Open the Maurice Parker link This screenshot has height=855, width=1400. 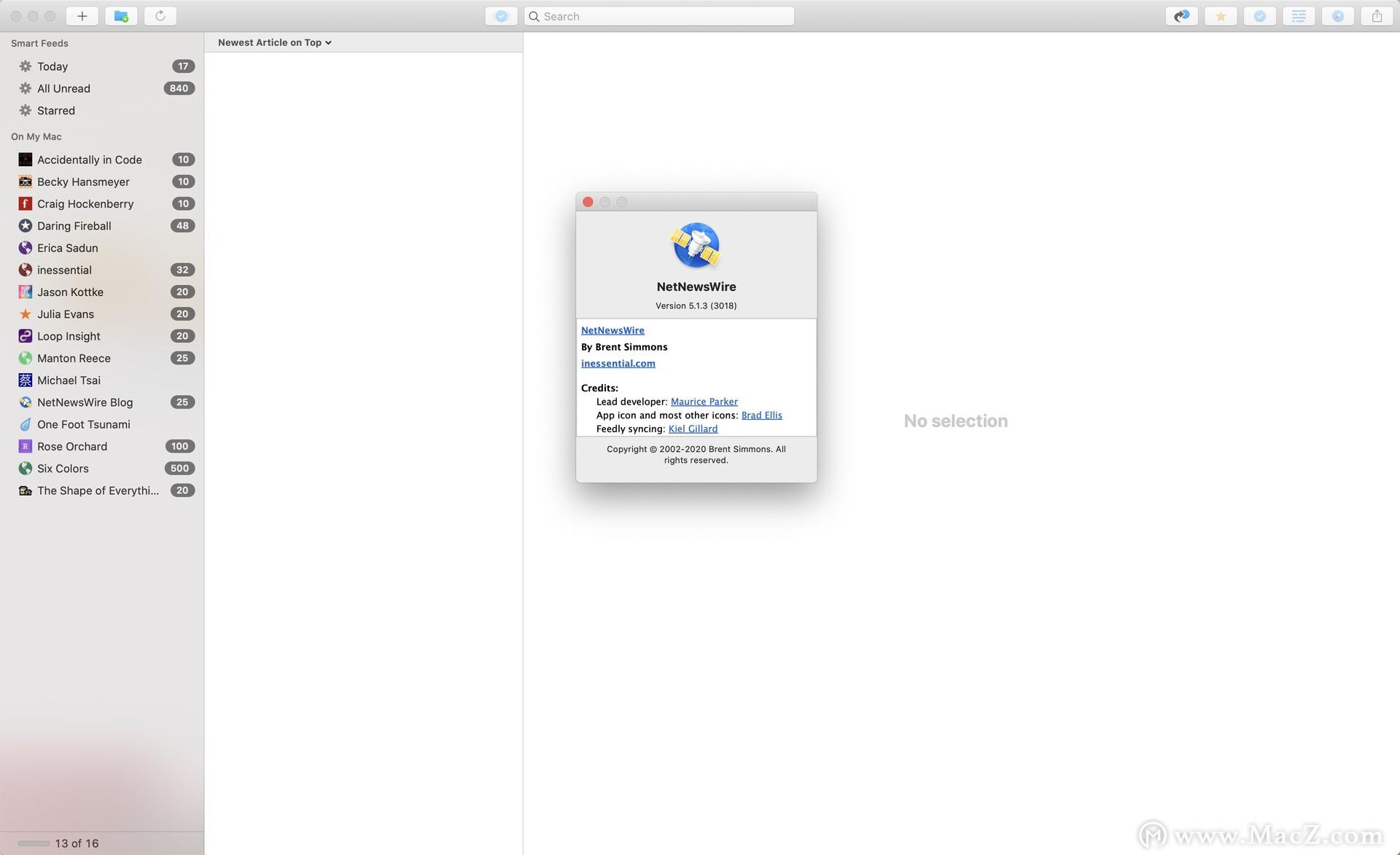tap(704, 402)
